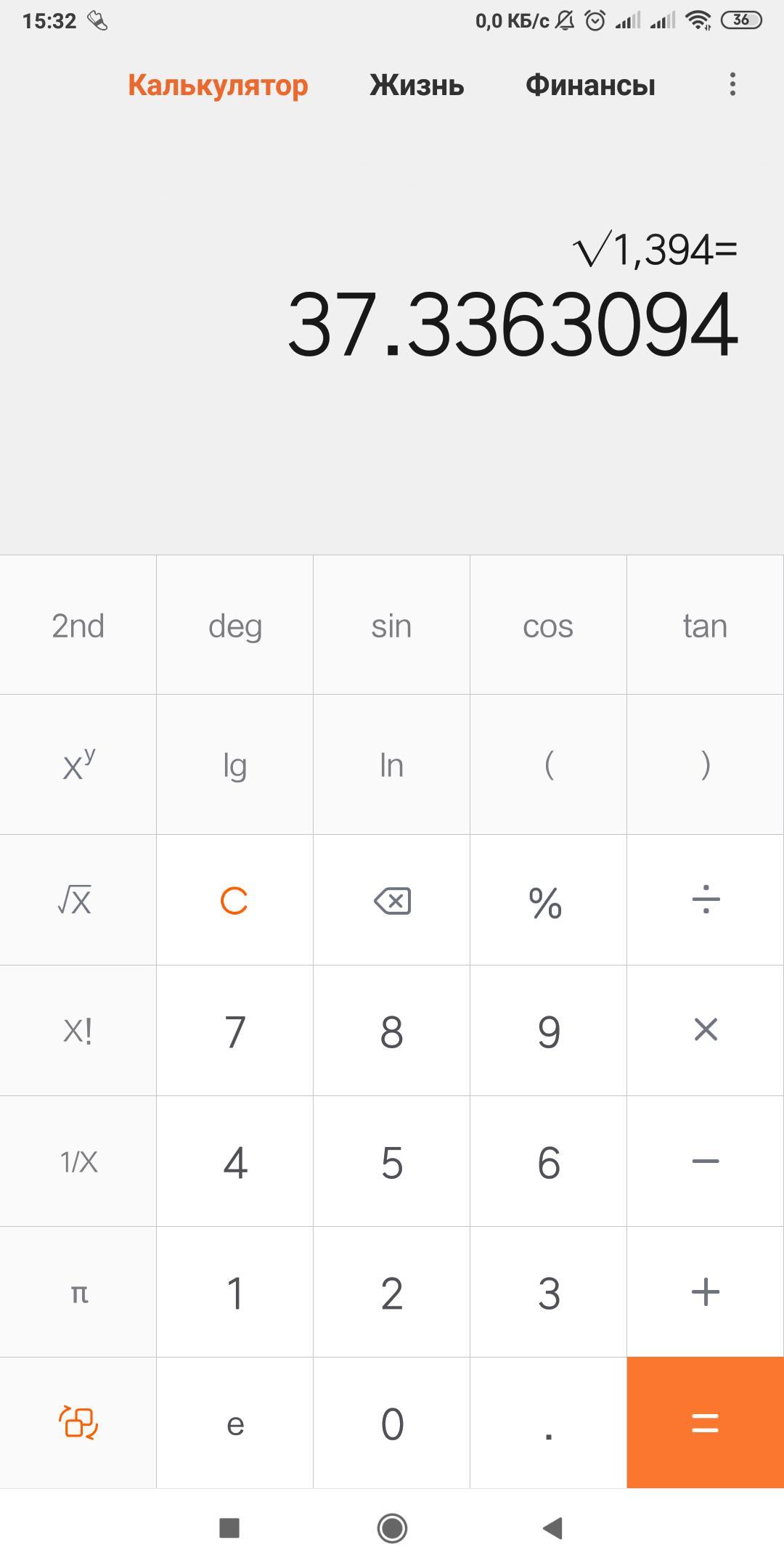
Task: Tap the X to the power y key
Action: tap(78, 765)
